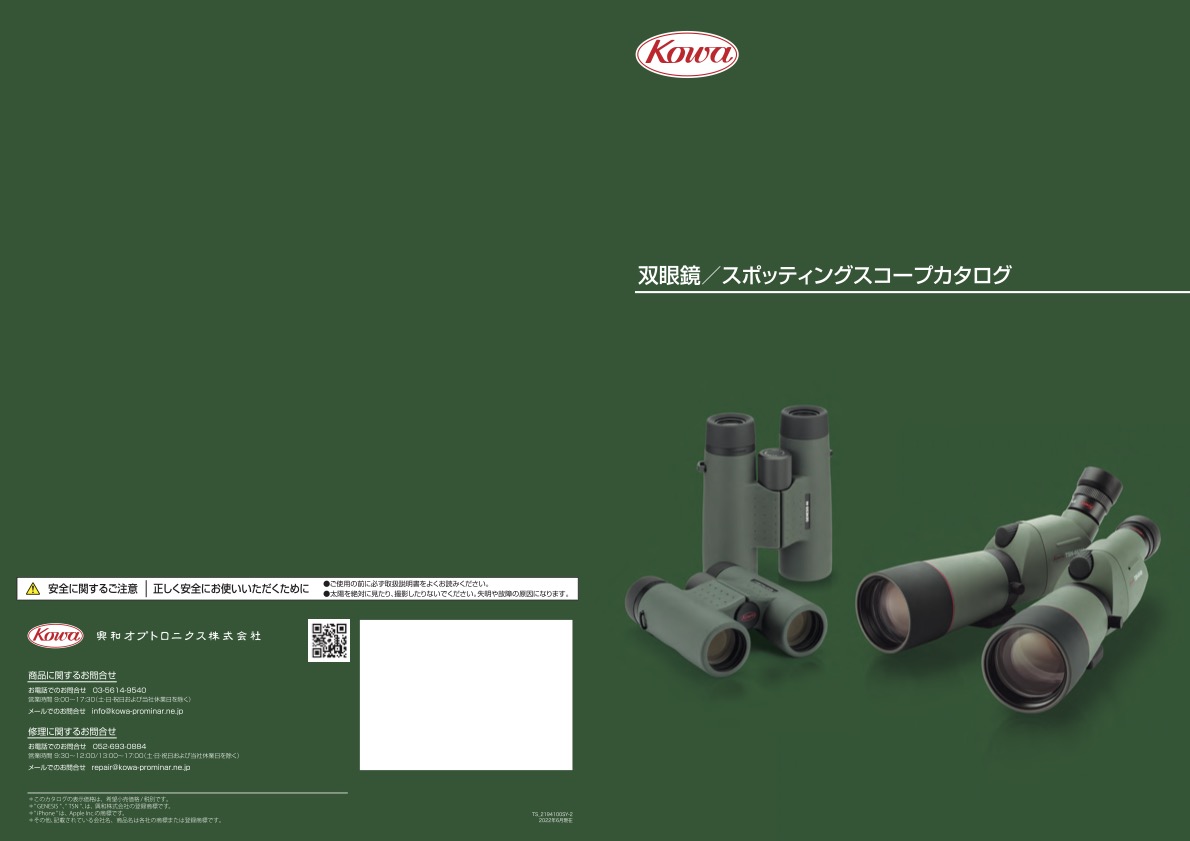Viewport: 1190px width, 841px height.
Task: Click the date text 2022年6月現在
Action: (x=556, y=821)
